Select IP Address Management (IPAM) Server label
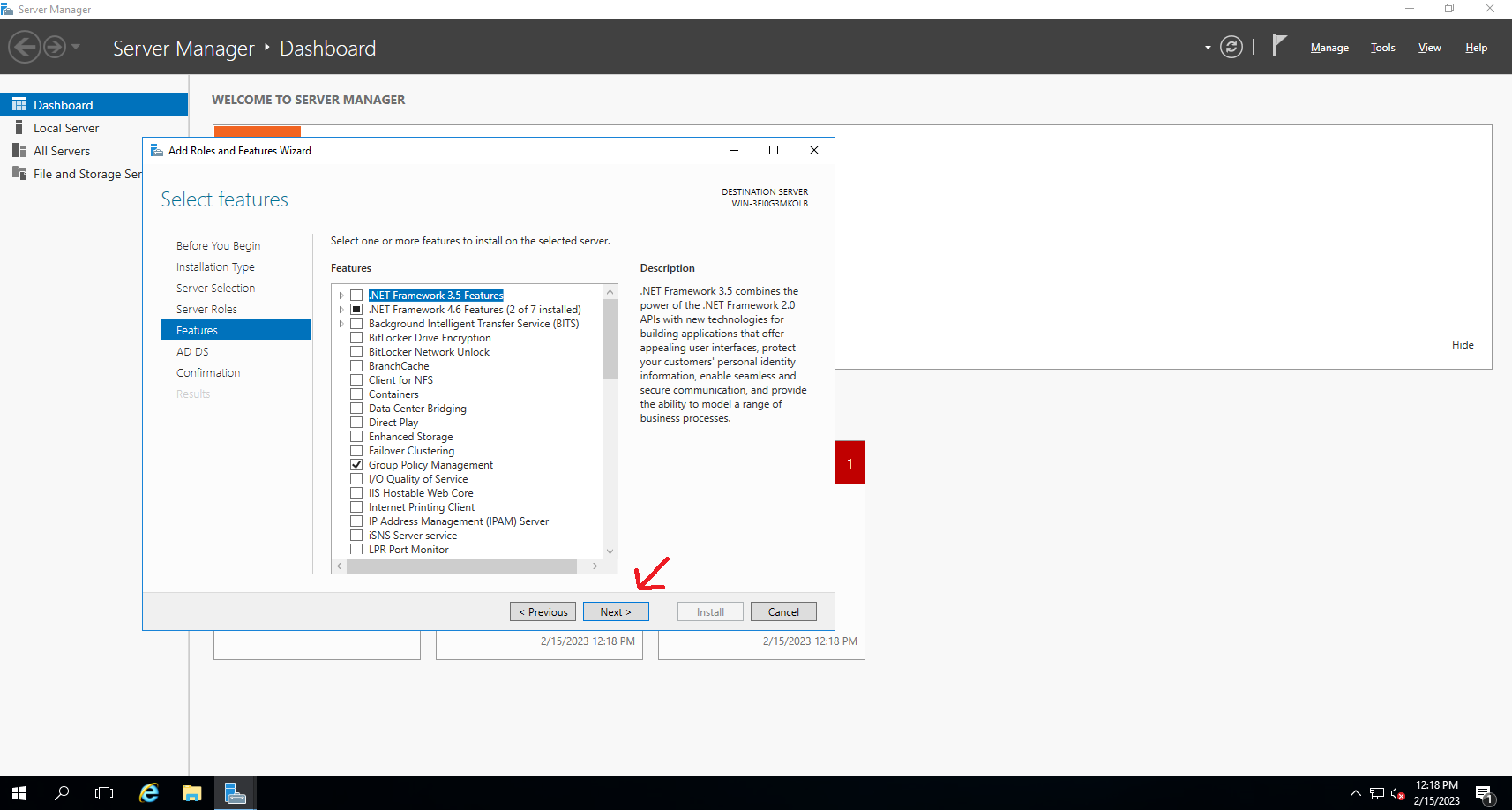Image resolution: width=1512 pixels, height=810 pixels. [x=459, y=521]
